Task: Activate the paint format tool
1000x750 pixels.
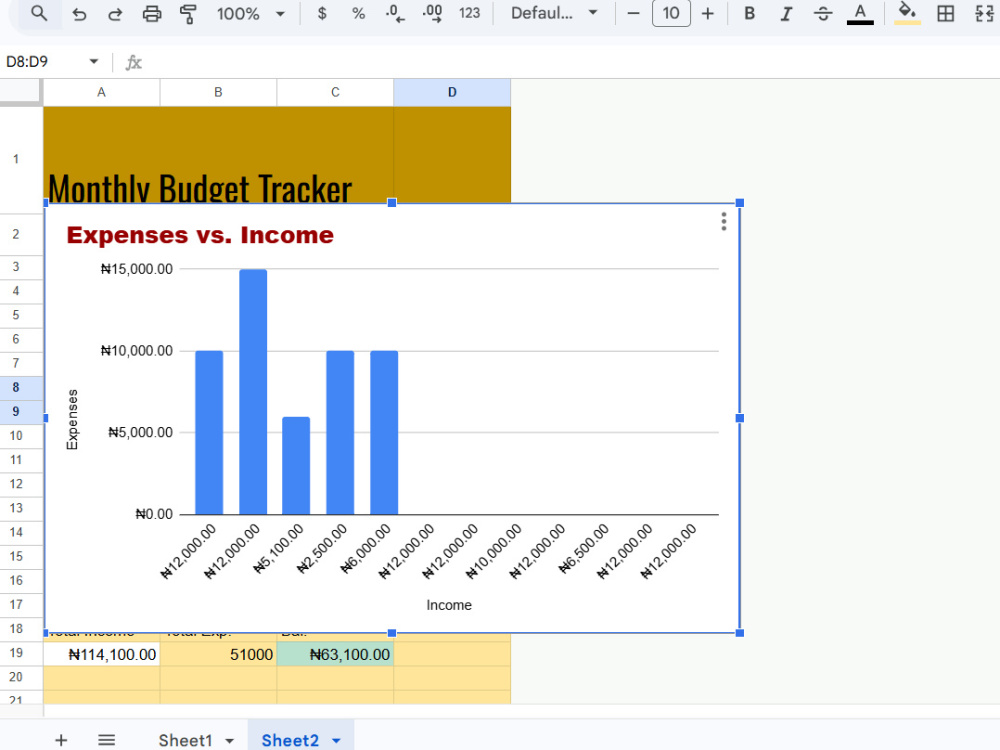Action: pyautogui.click(x=188, y=14)
